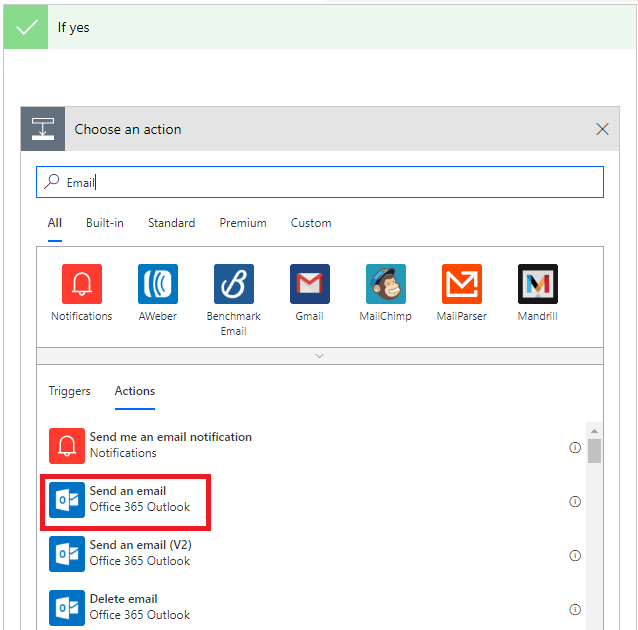Image resolution: width=638 pixels, height=630 pixels.
Task: Select the AWeber connector icon
Action: click(158, 284)
